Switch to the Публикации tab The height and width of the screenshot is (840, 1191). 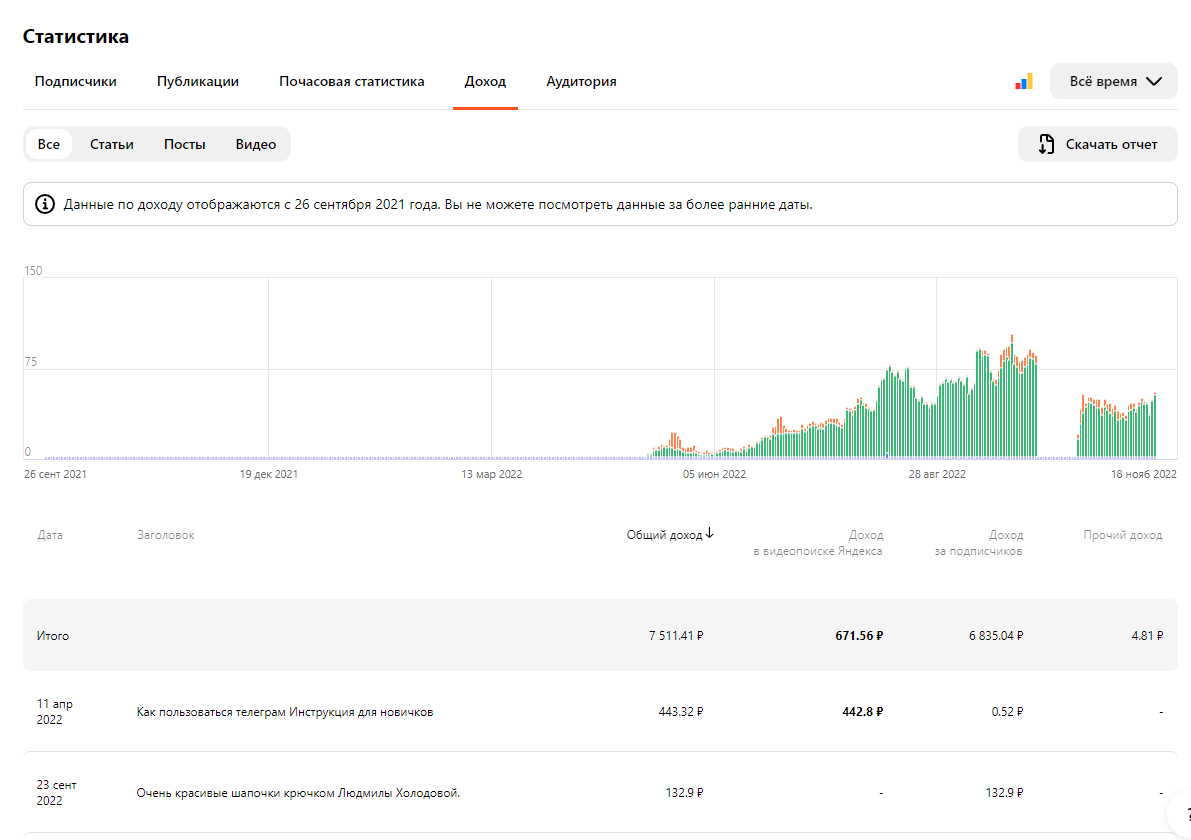(197, 81)
